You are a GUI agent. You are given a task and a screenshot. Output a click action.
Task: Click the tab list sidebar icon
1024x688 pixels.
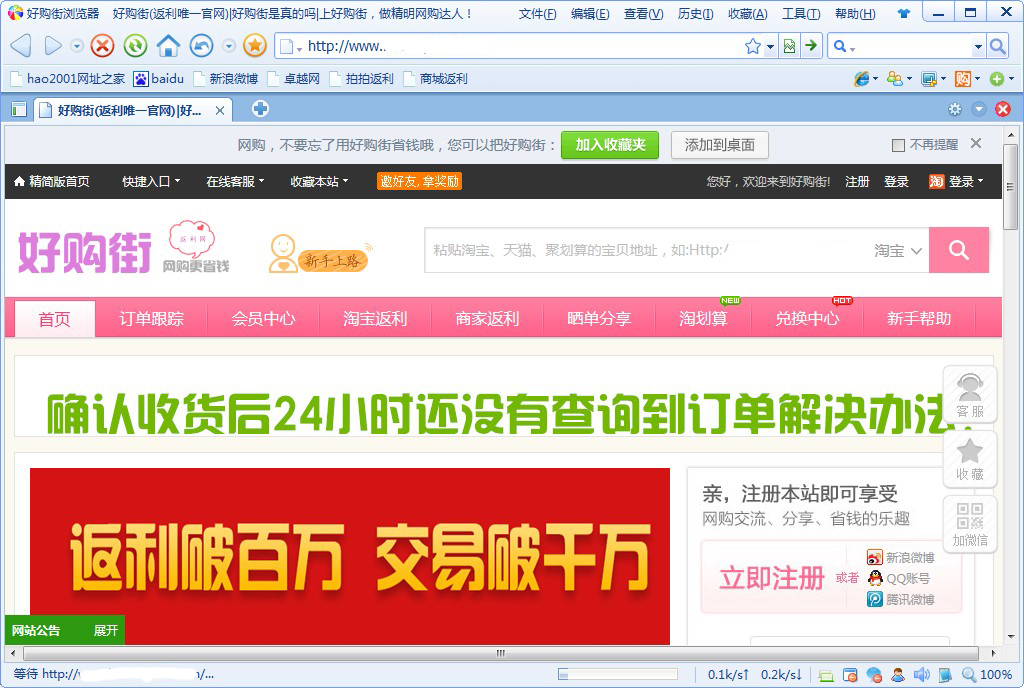pos(18,110)
